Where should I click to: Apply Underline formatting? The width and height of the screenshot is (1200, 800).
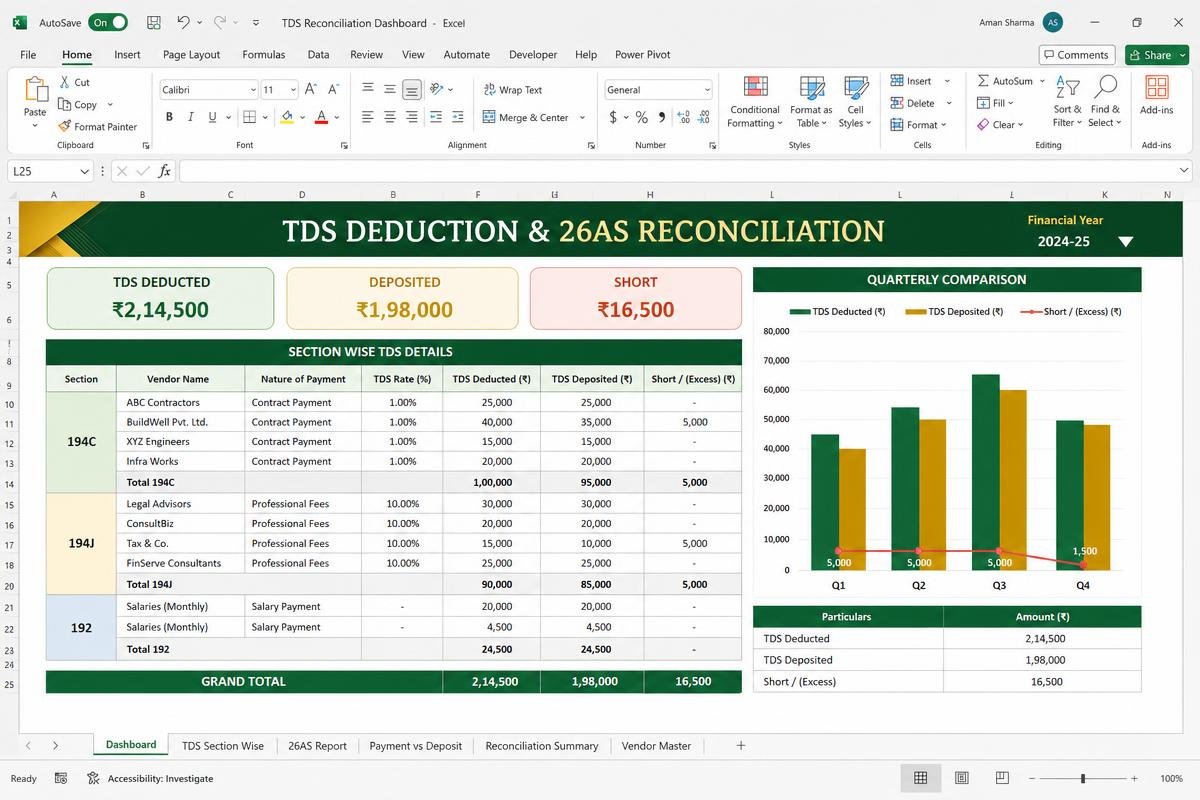pos(212,117)
